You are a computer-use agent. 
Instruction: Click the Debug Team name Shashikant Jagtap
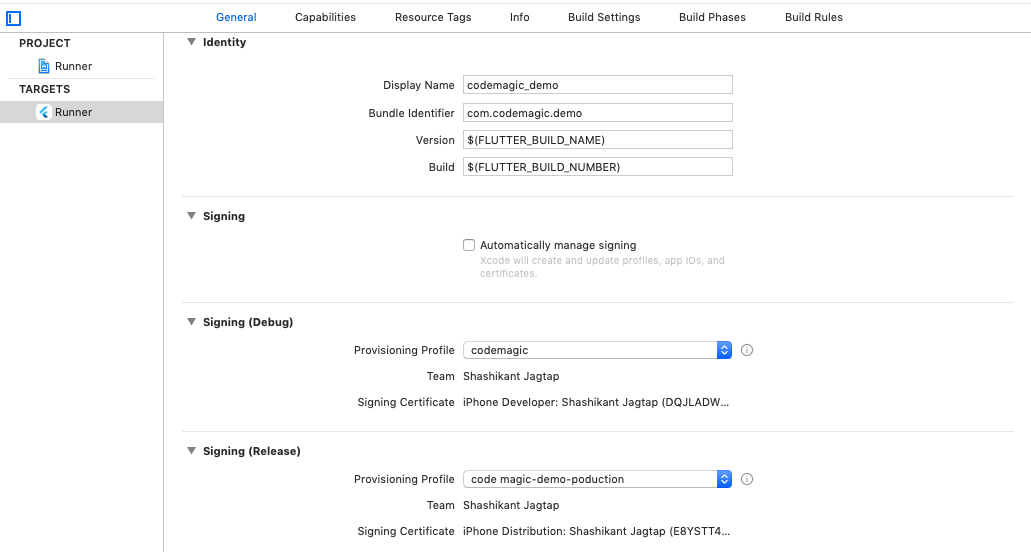[x=511, y=377]
